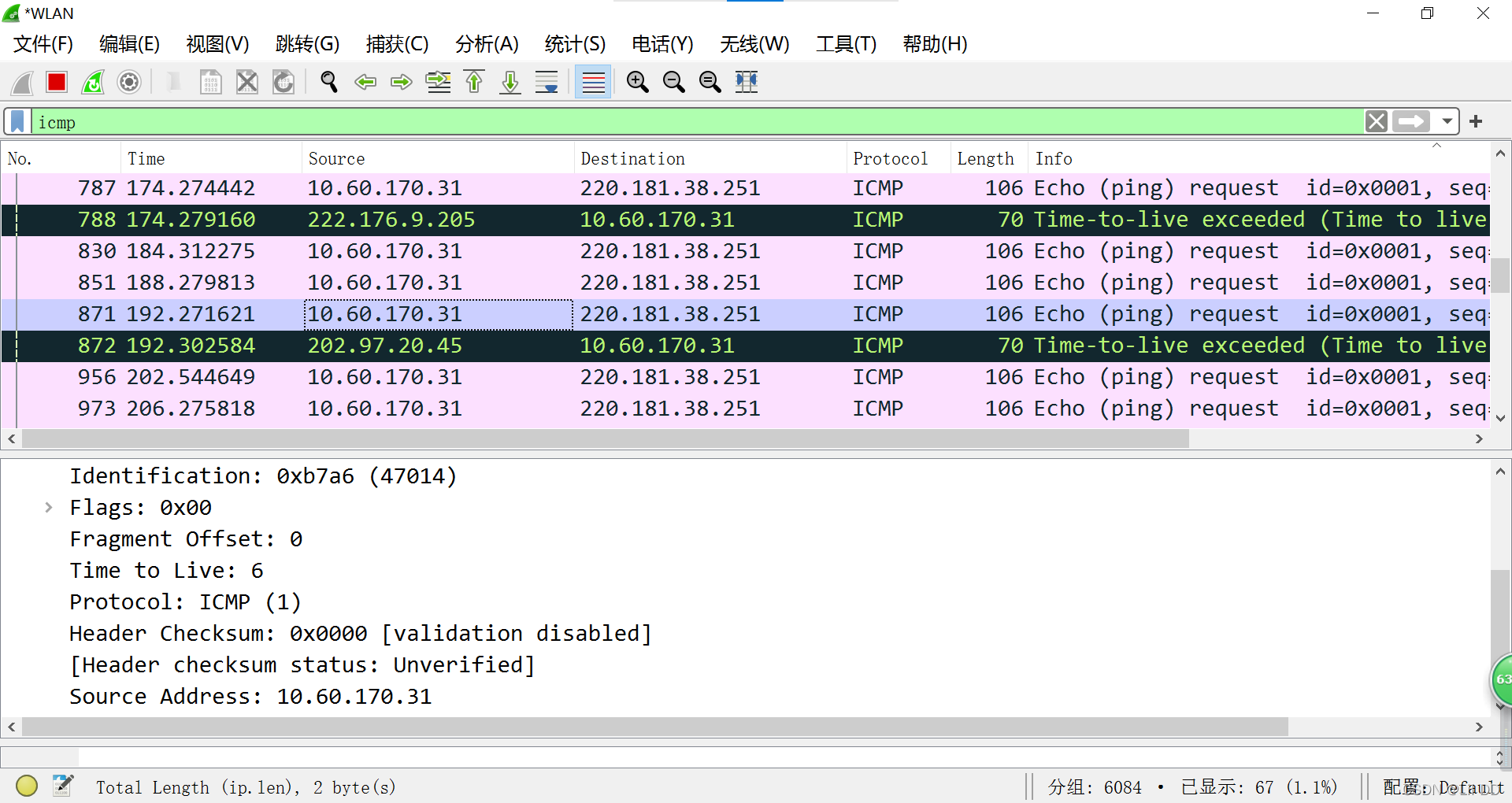Sort packets by the No. column
Viewport: 1512px width, 803px height.
pos(61,159)
